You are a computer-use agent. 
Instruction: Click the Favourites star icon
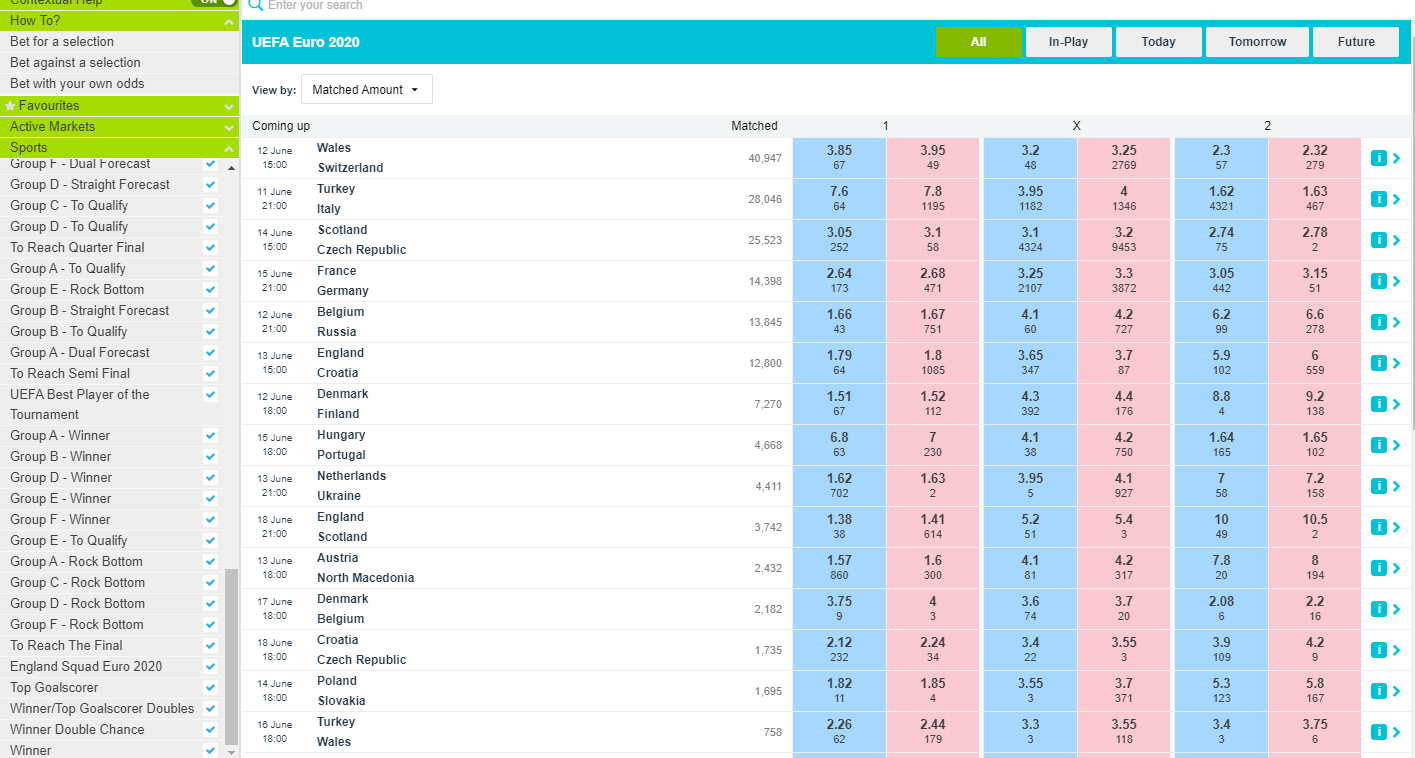click(x=10, y=105)
